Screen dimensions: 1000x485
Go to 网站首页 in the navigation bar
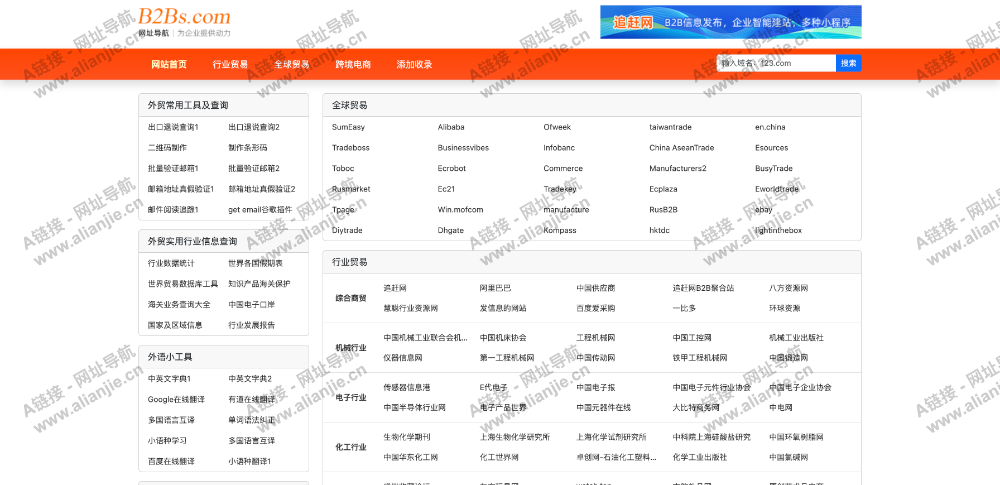pyautogui.click(x=169, y=64)
